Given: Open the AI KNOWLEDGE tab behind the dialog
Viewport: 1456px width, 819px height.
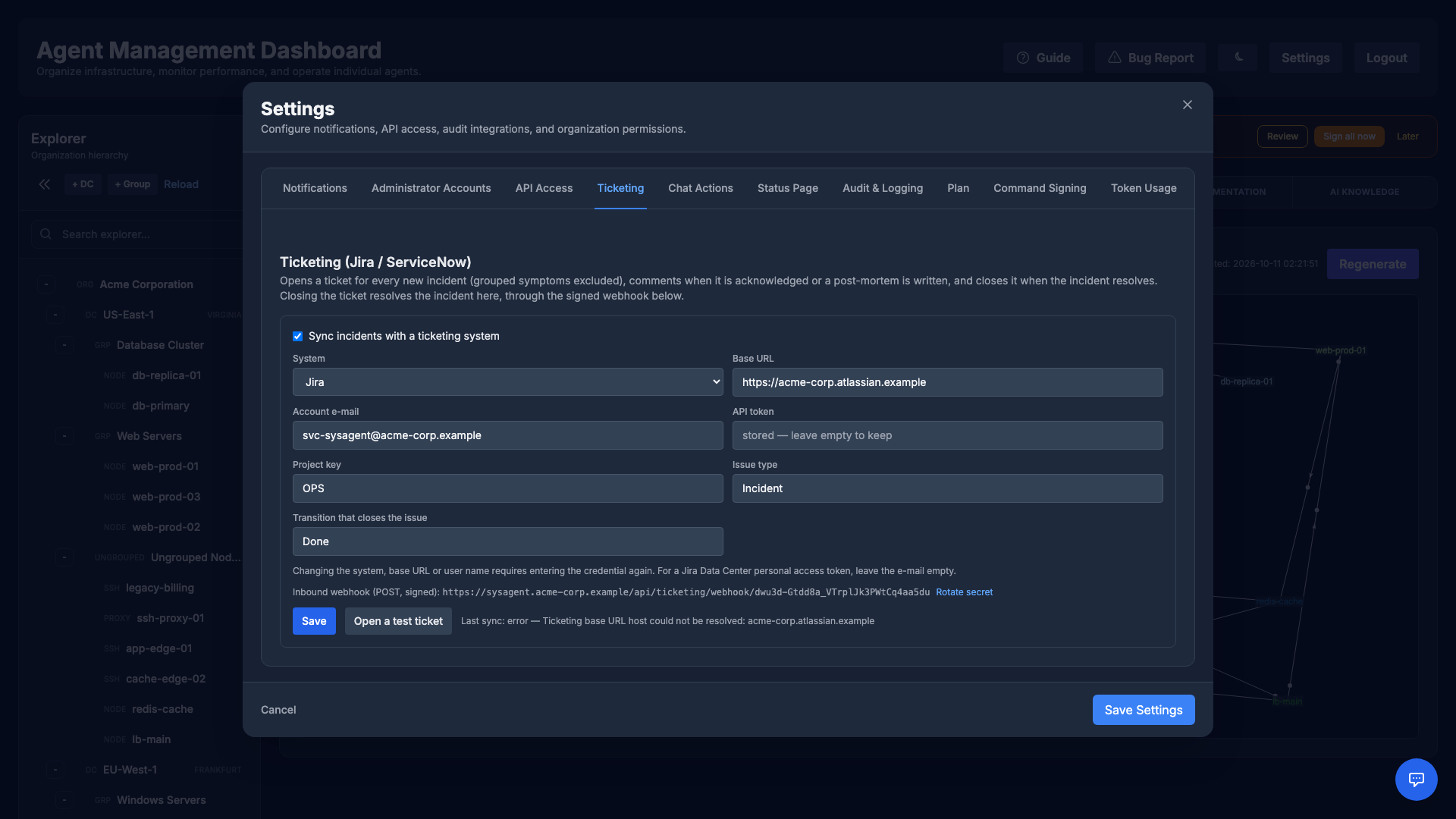Looking at the screenshot, I should [x=1364, y=192].
